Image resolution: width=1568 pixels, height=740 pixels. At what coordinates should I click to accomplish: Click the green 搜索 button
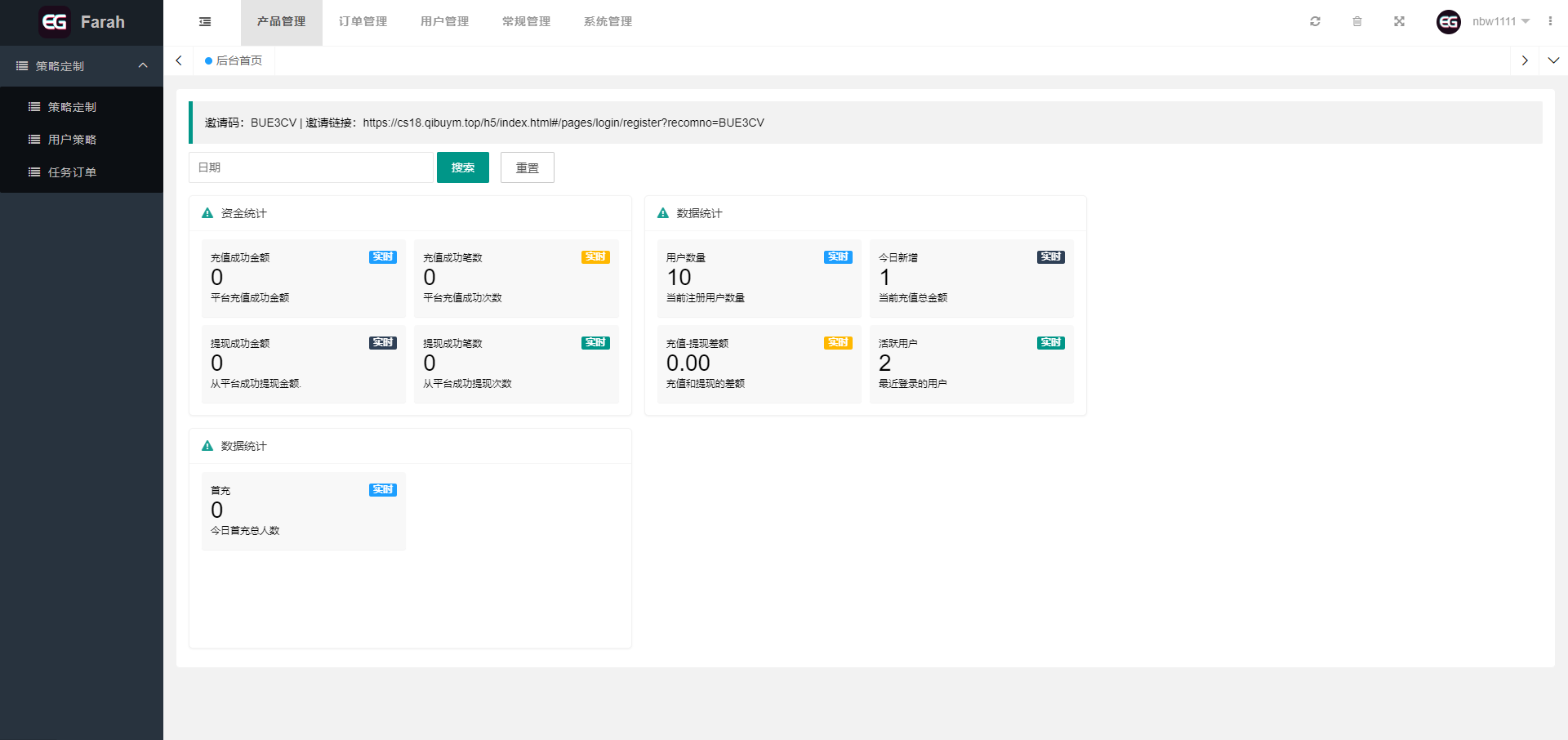(462, 167)
